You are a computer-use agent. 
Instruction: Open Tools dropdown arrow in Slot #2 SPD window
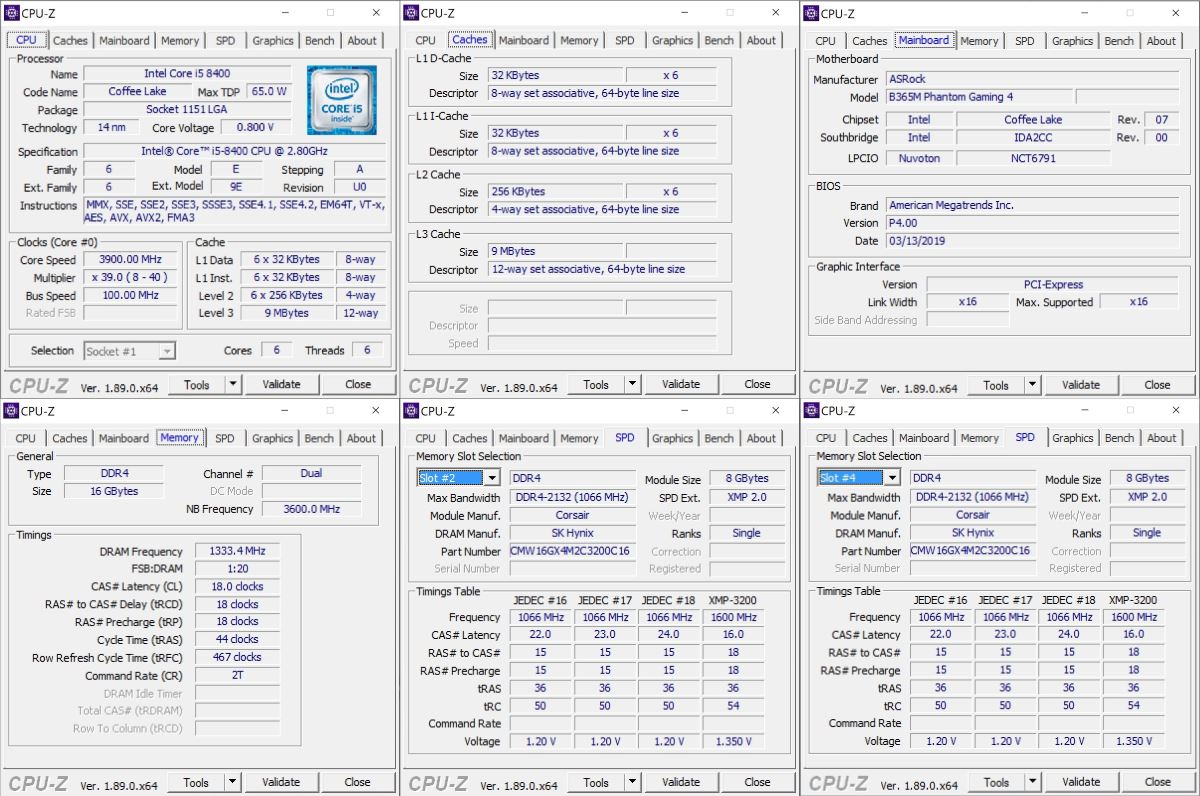pyautogui.click(x=632, y=782)
